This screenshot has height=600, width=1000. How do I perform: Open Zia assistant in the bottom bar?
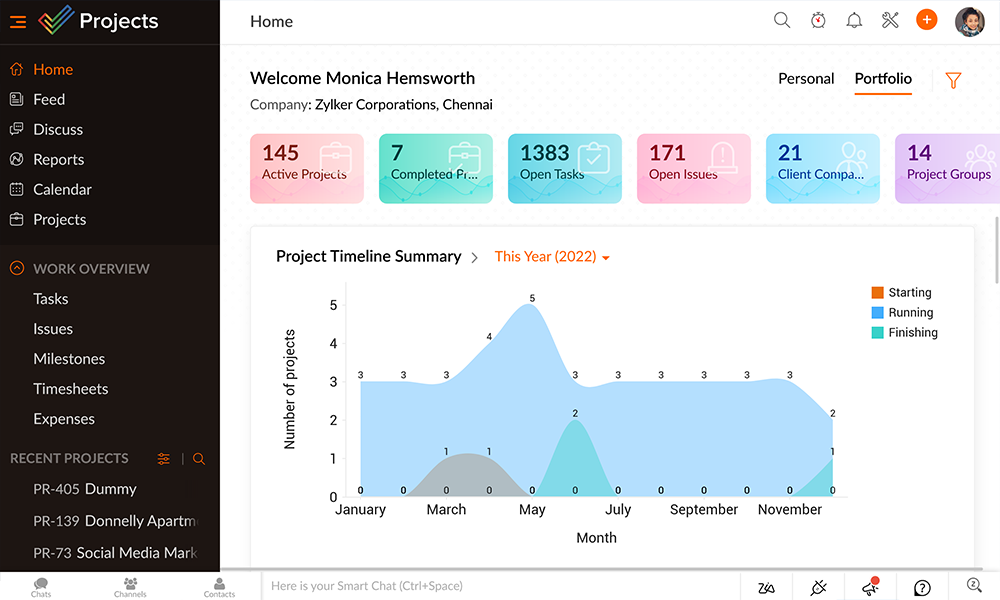[x=766, y=588]
